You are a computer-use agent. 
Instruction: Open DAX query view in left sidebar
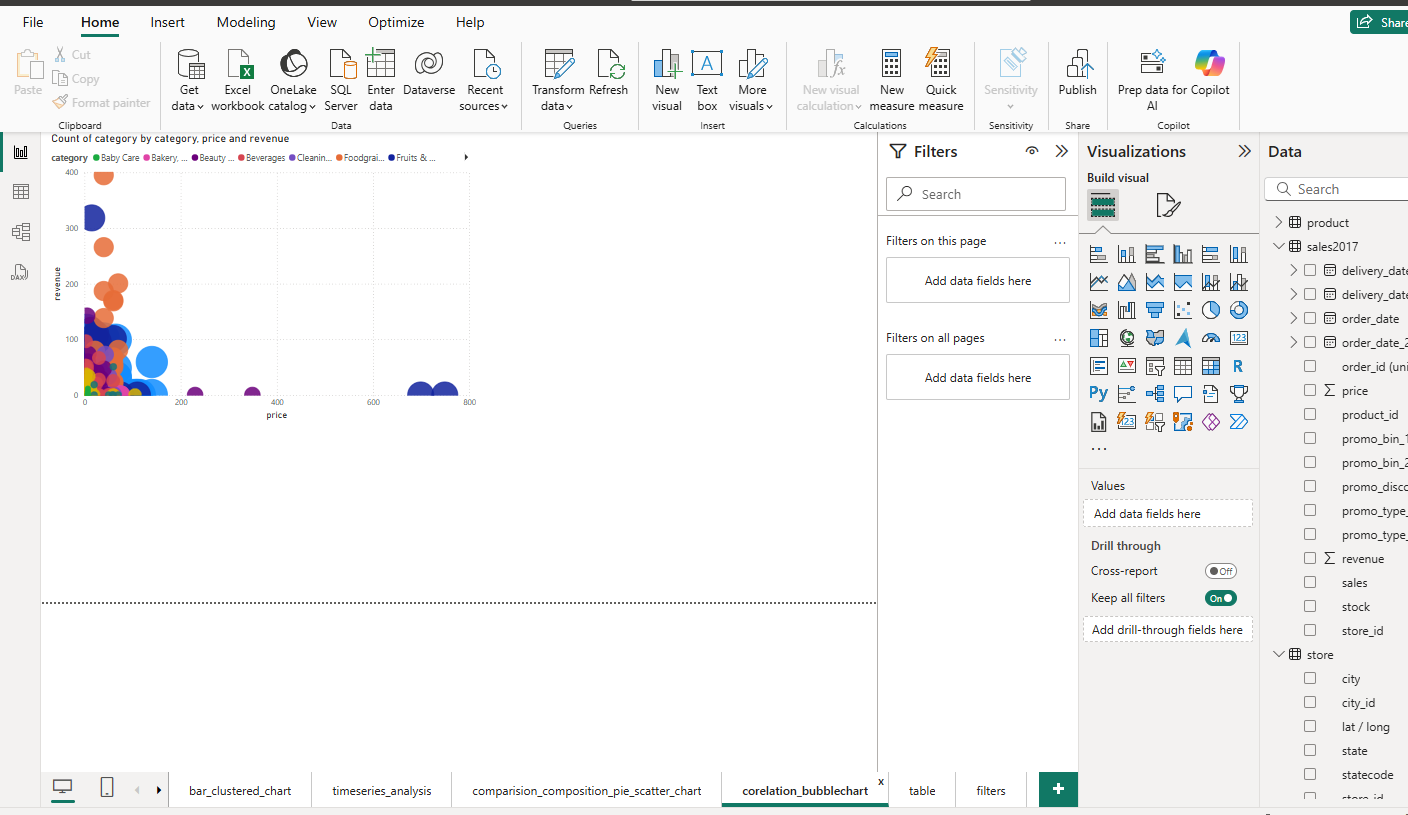(x=20, y=272)
